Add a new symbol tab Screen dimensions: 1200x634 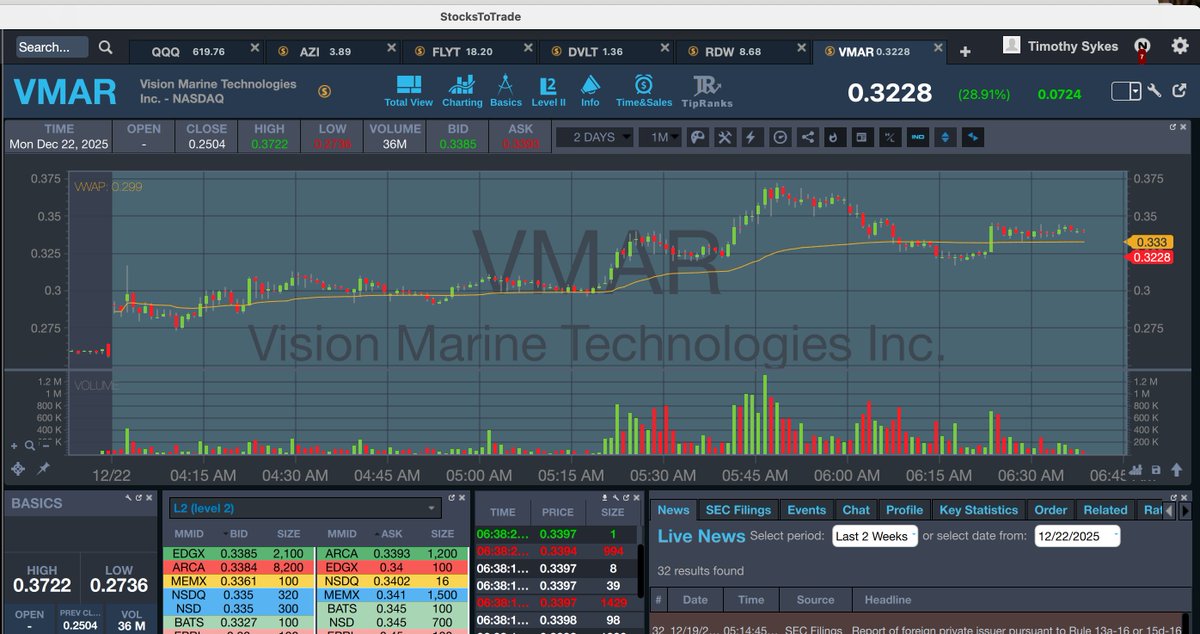[965, 51]
